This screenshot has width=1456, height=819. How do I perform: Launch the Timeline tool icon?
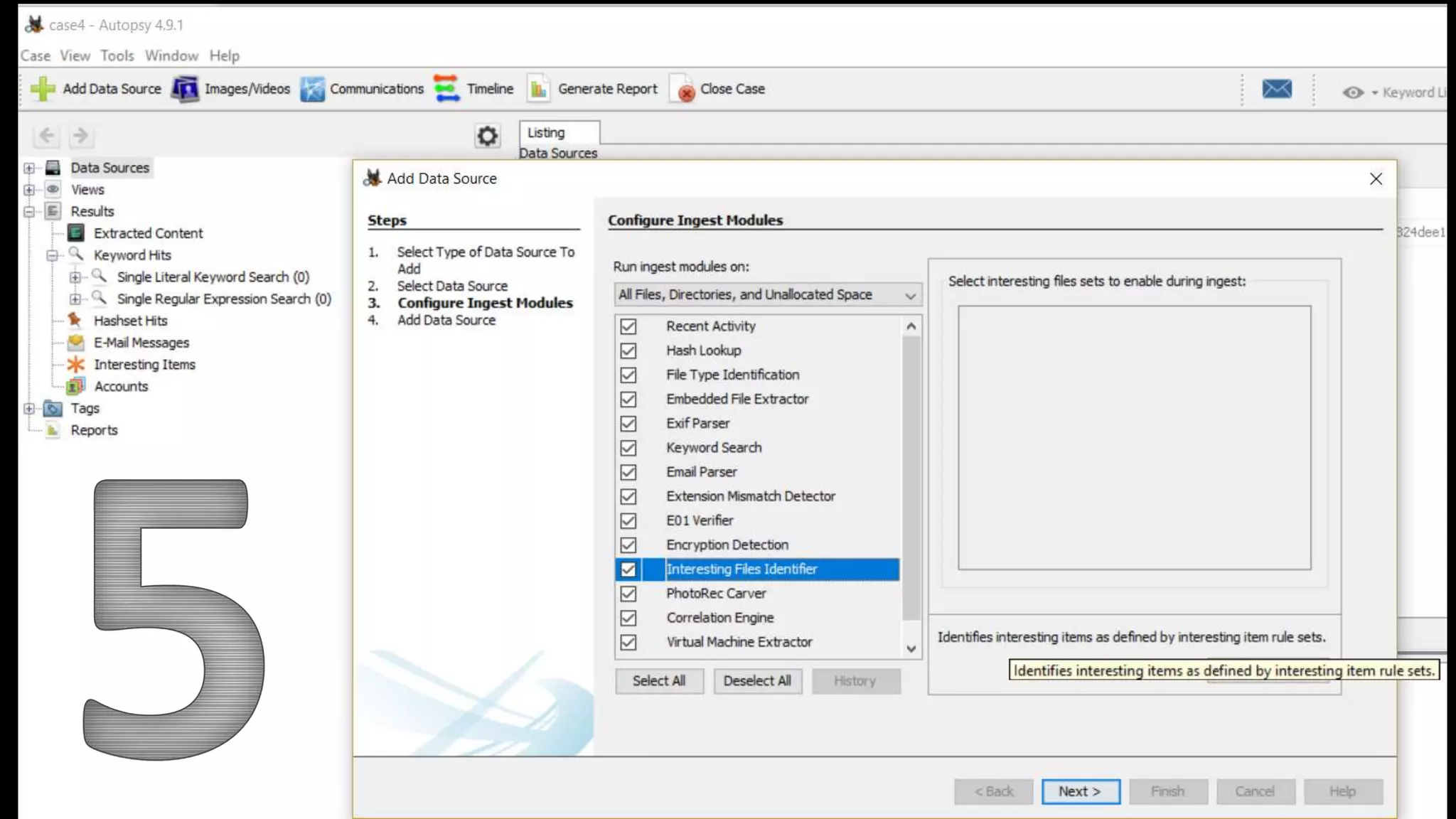[447, 89]
